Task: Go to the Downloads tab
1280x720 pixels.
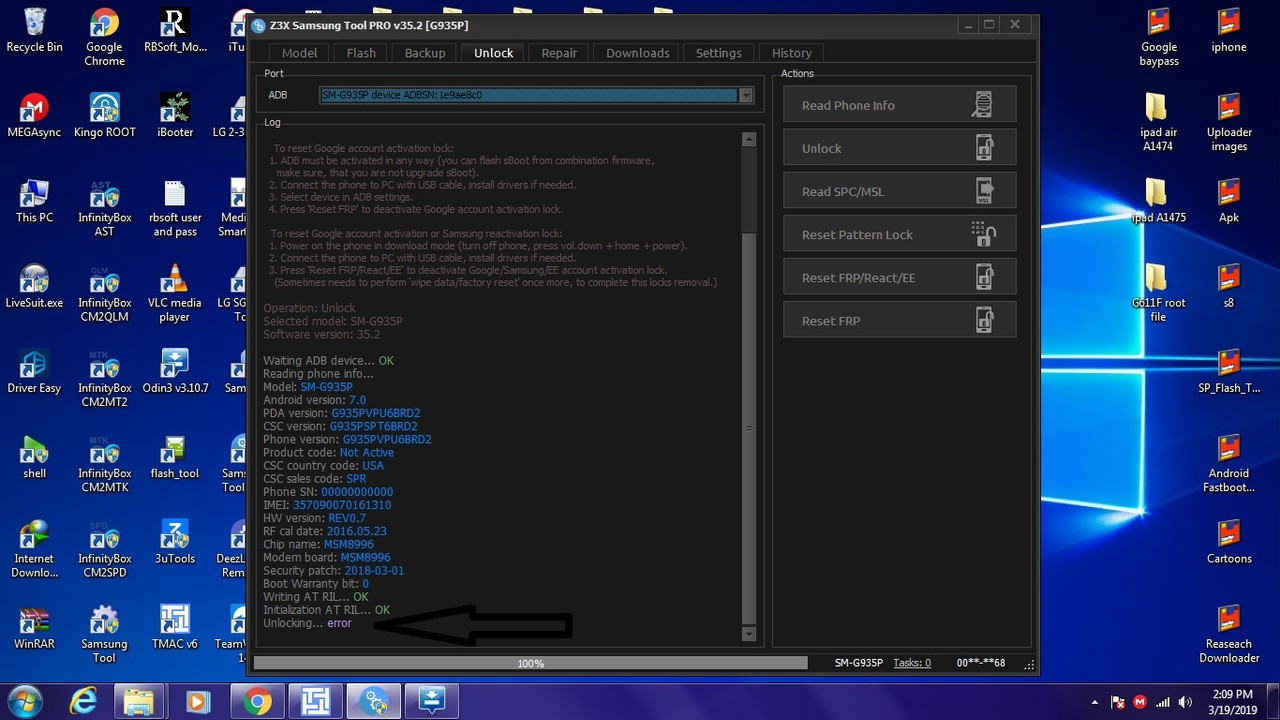Action: (637, 53)
